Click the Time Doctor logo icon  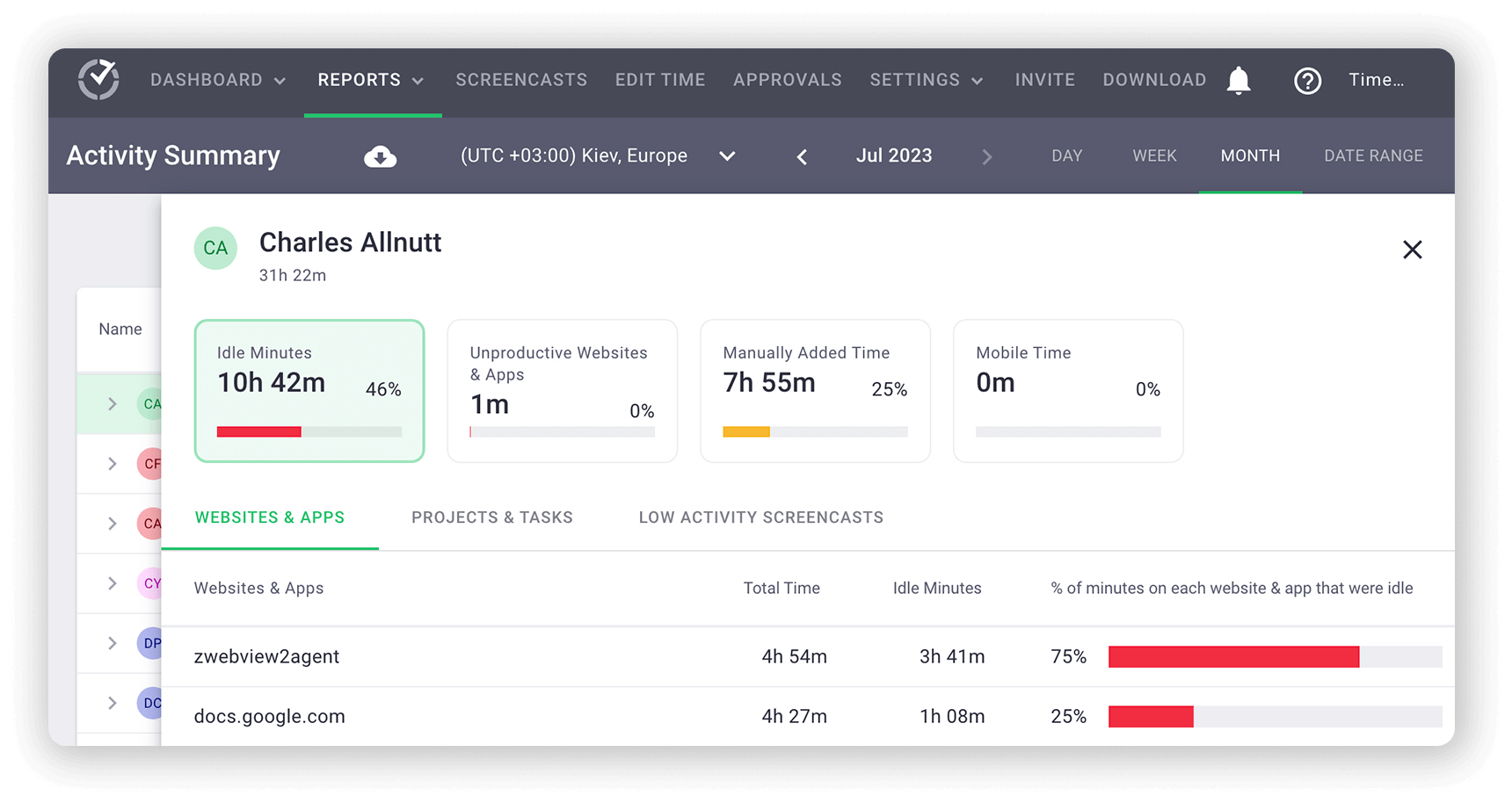(98, 80)
